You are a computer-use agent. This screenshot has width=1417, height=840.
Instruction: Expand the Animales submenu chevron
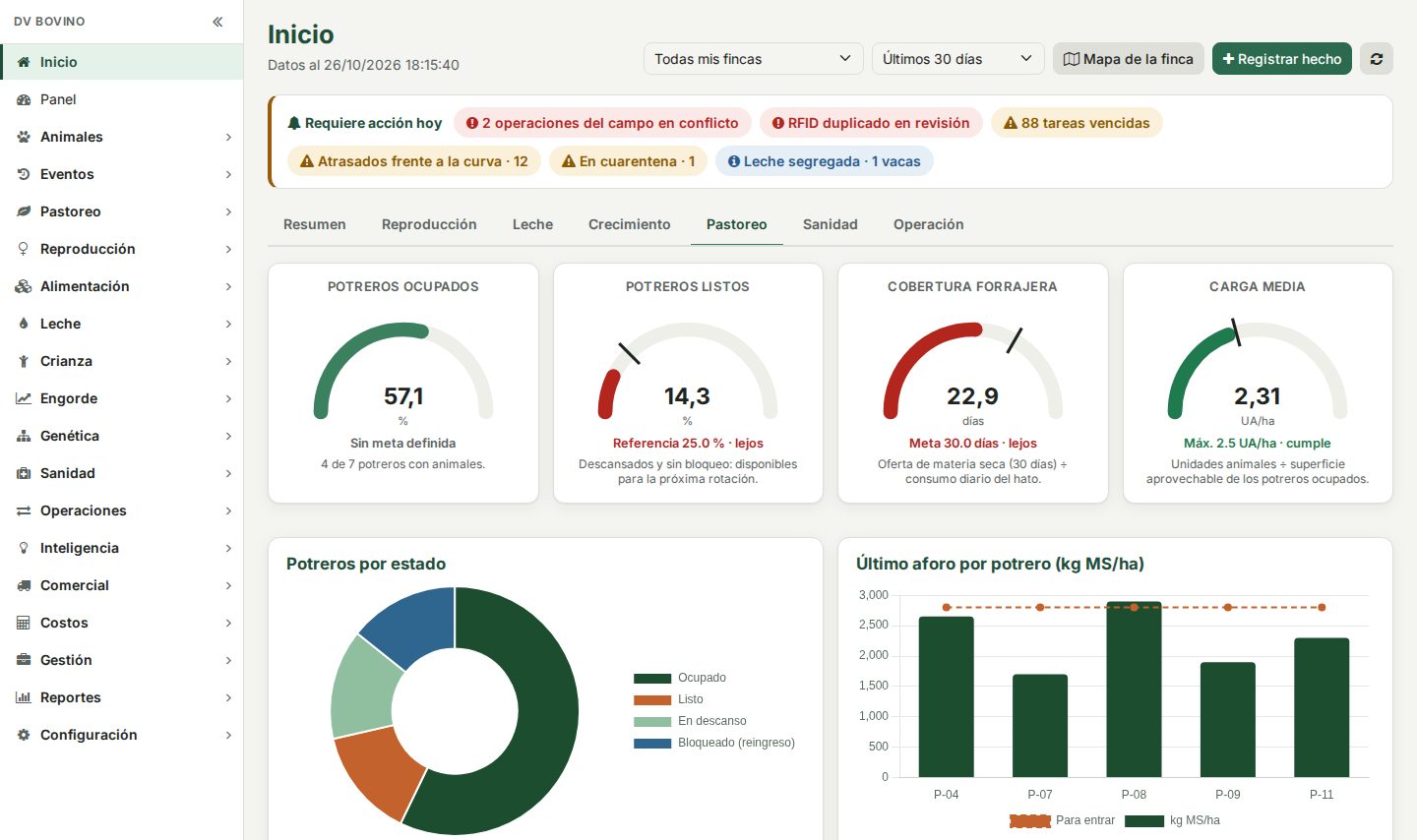(228, 137)
